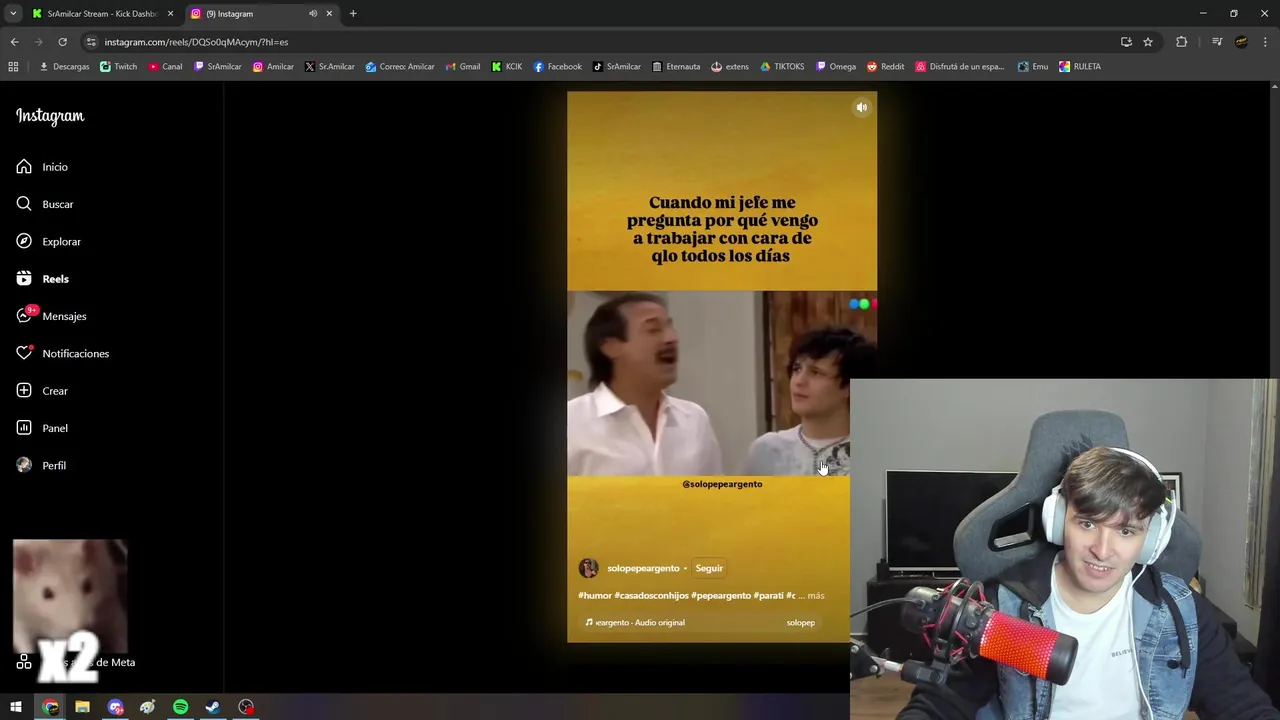Open the RULETA bookmark
Viewport: 1280px width, 720px height.
1080,67
